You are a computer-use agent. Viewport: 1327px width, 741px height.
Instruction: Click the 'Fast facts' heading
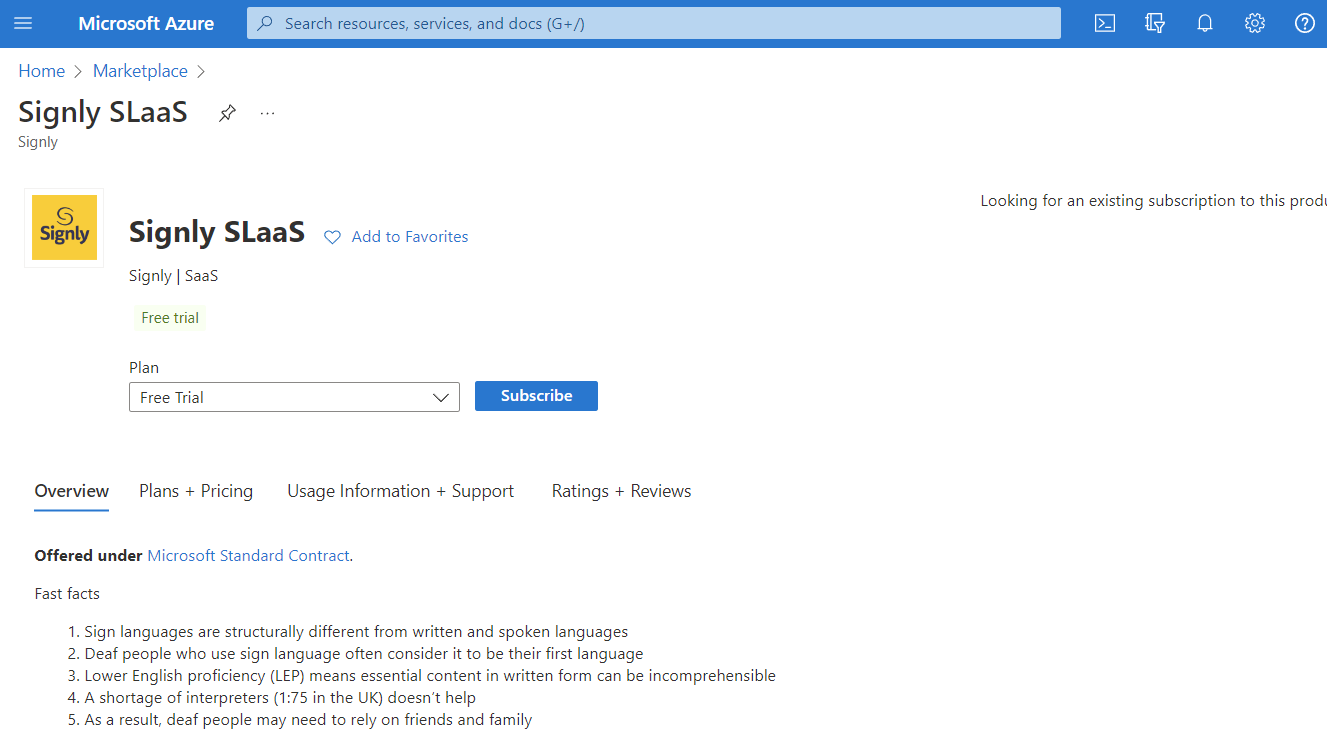point(67,594)
